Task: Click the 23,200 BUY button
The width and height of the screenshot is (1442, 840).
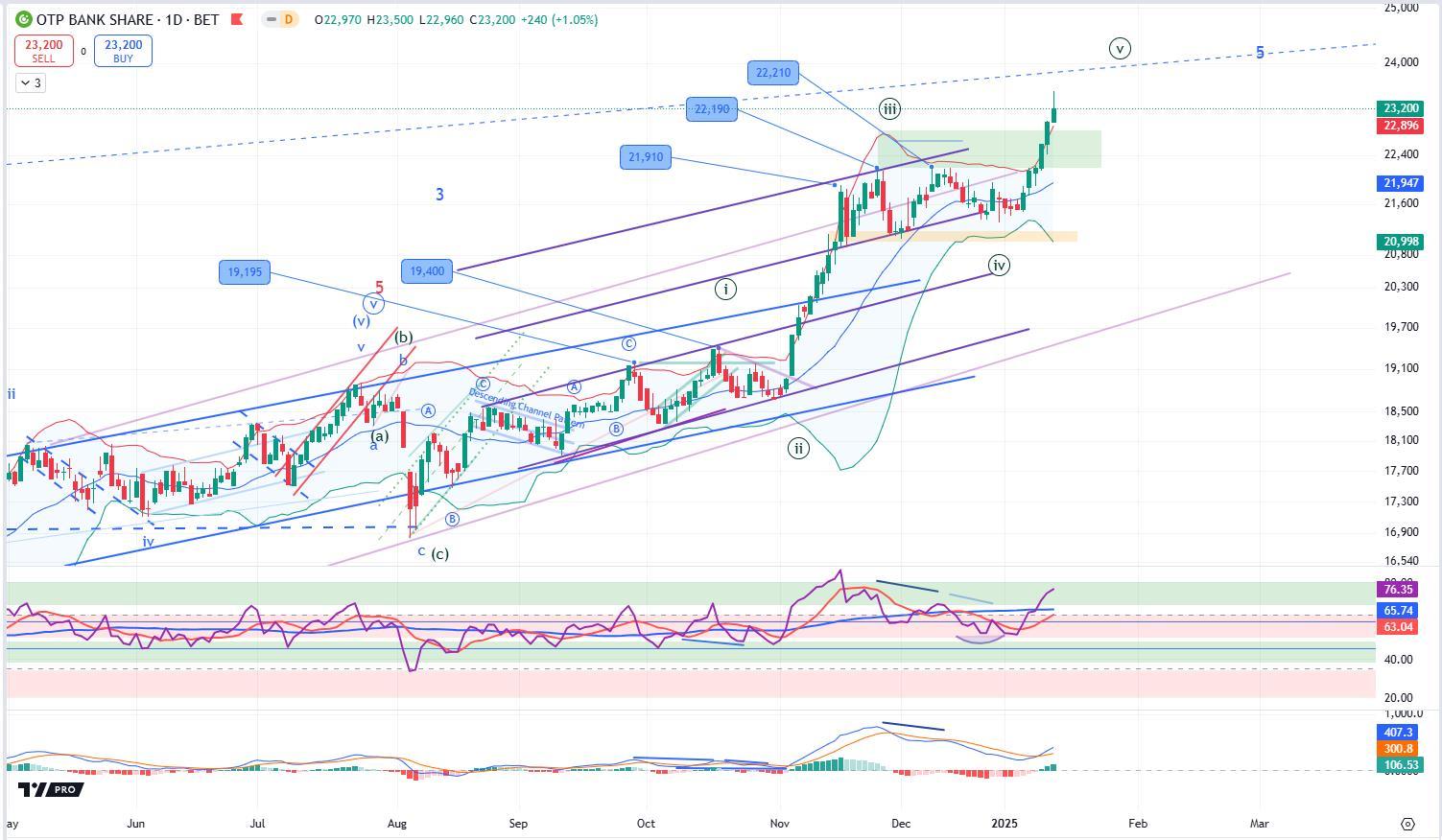Action: coord(123,51)
